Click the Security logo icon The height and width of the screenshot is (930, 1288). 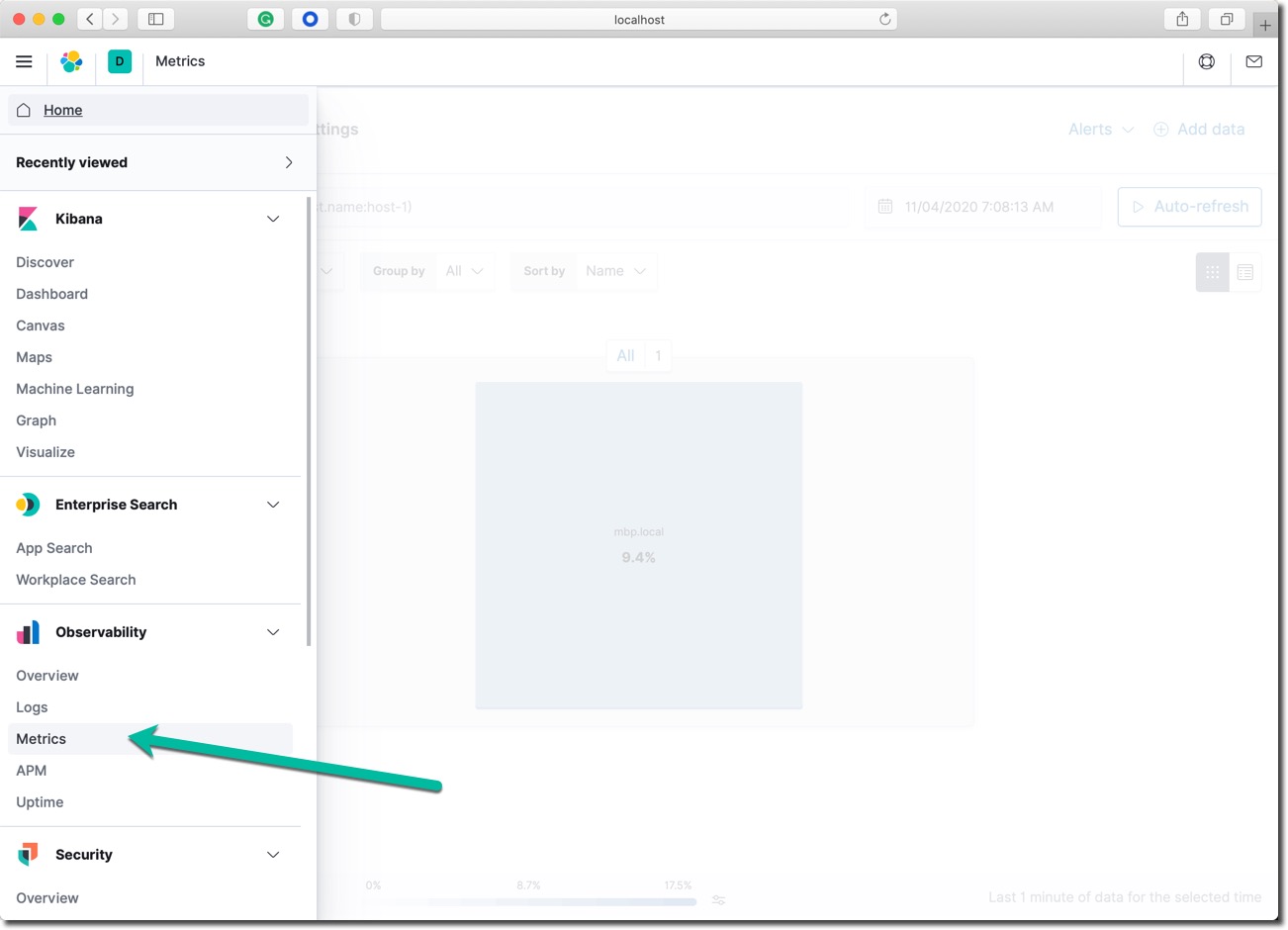pos(28,855)
